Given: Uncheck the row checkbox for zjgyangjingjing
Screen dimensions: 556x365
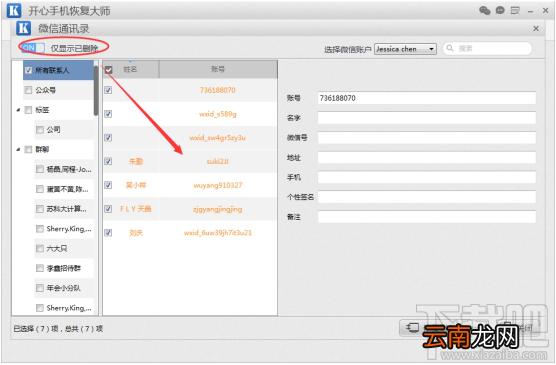Looking at the screenshot, I should (108, 209).
